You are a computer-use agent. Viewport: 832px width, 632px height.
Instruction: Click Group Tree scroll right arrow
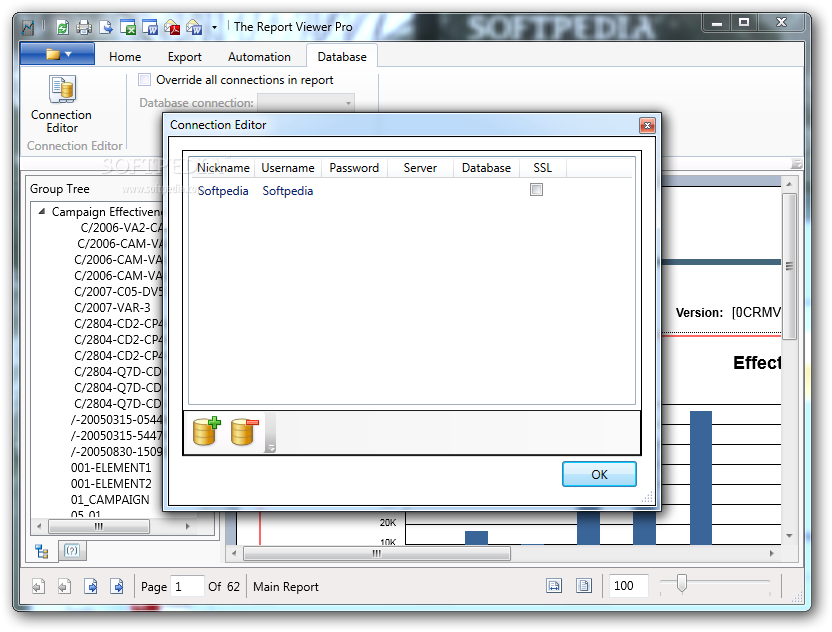click(x=187, y=526)
